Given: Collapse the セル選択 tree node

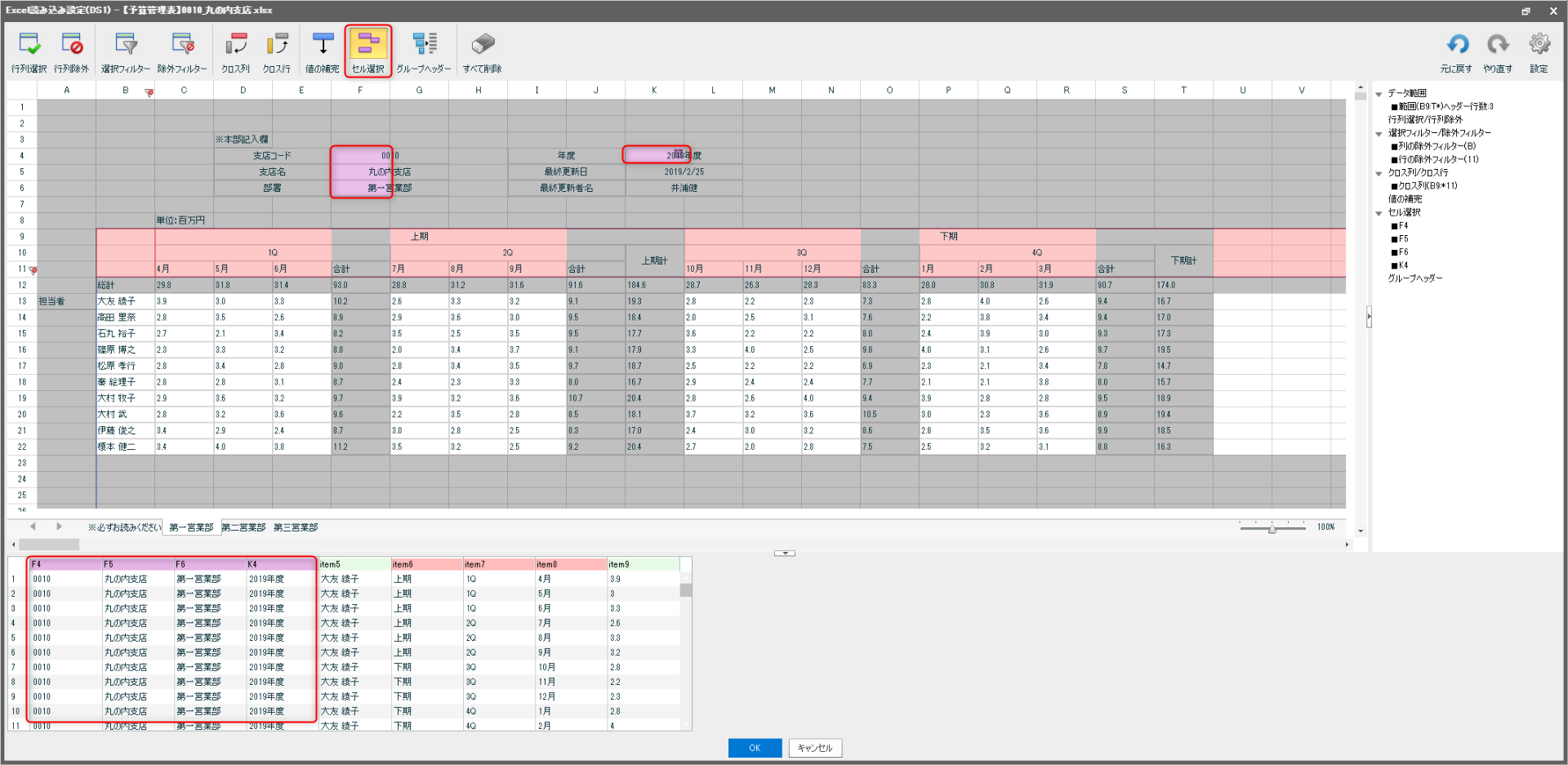Looking at the screenshot, I should tap(1379, 213).
